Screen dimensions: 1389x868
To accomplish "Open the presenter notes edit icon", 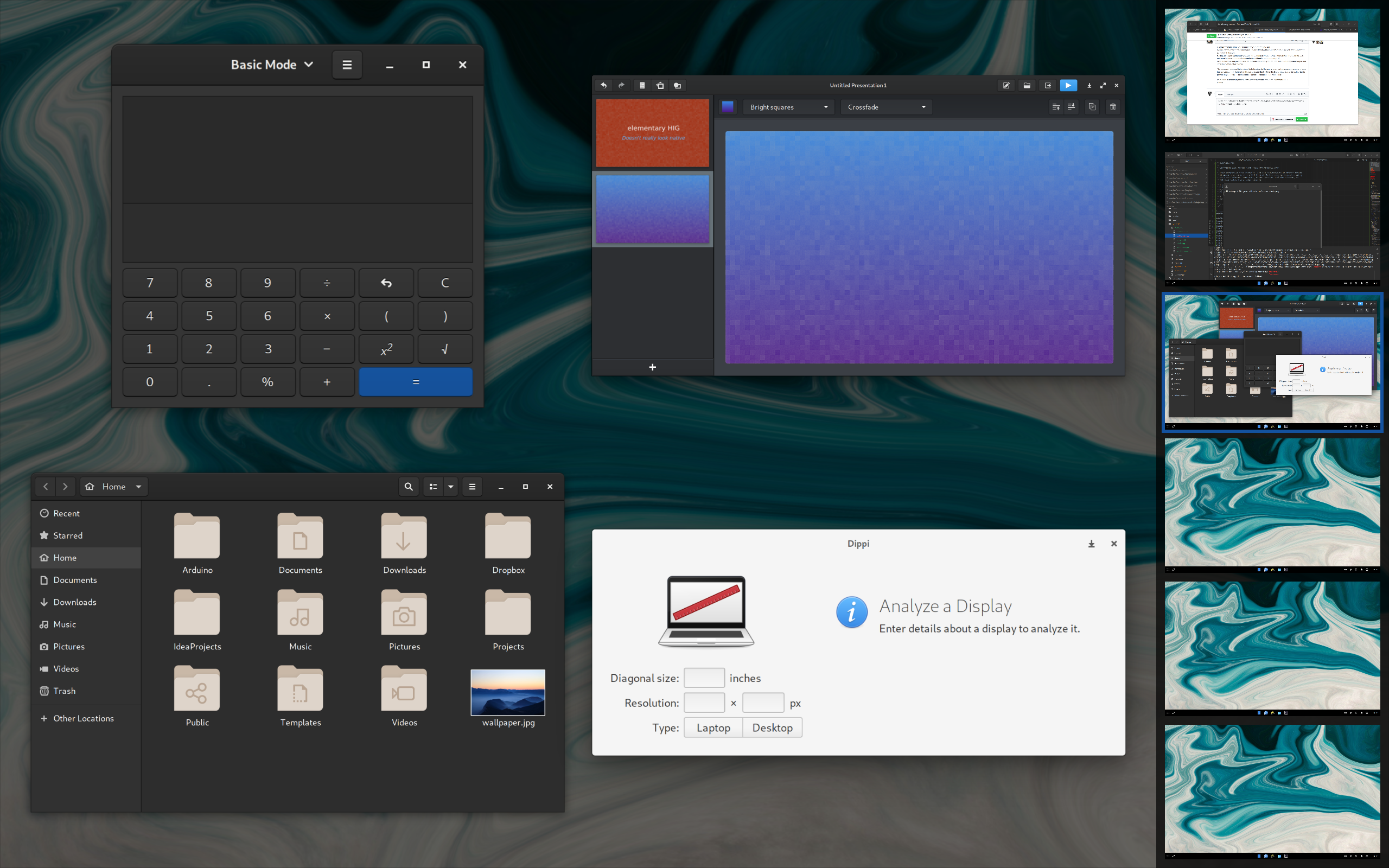I will coord(1006,86).
